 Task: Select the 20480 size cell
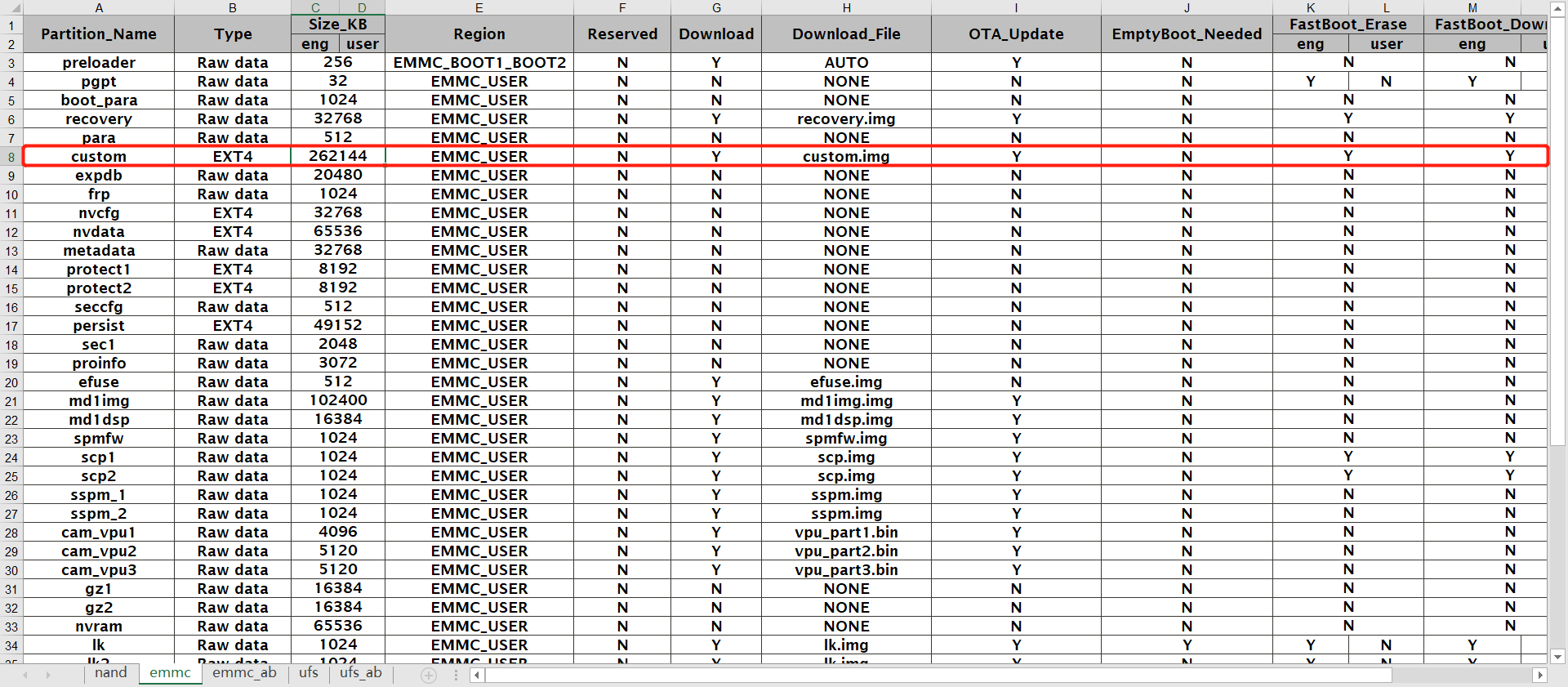click(x=338, y=175)
